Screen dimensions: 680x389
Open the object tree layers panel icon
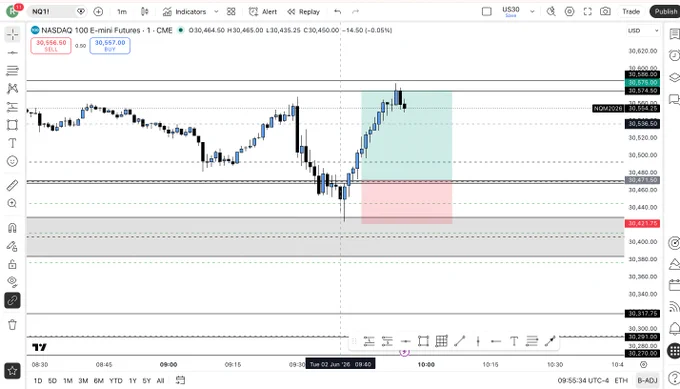coord(674,78)
